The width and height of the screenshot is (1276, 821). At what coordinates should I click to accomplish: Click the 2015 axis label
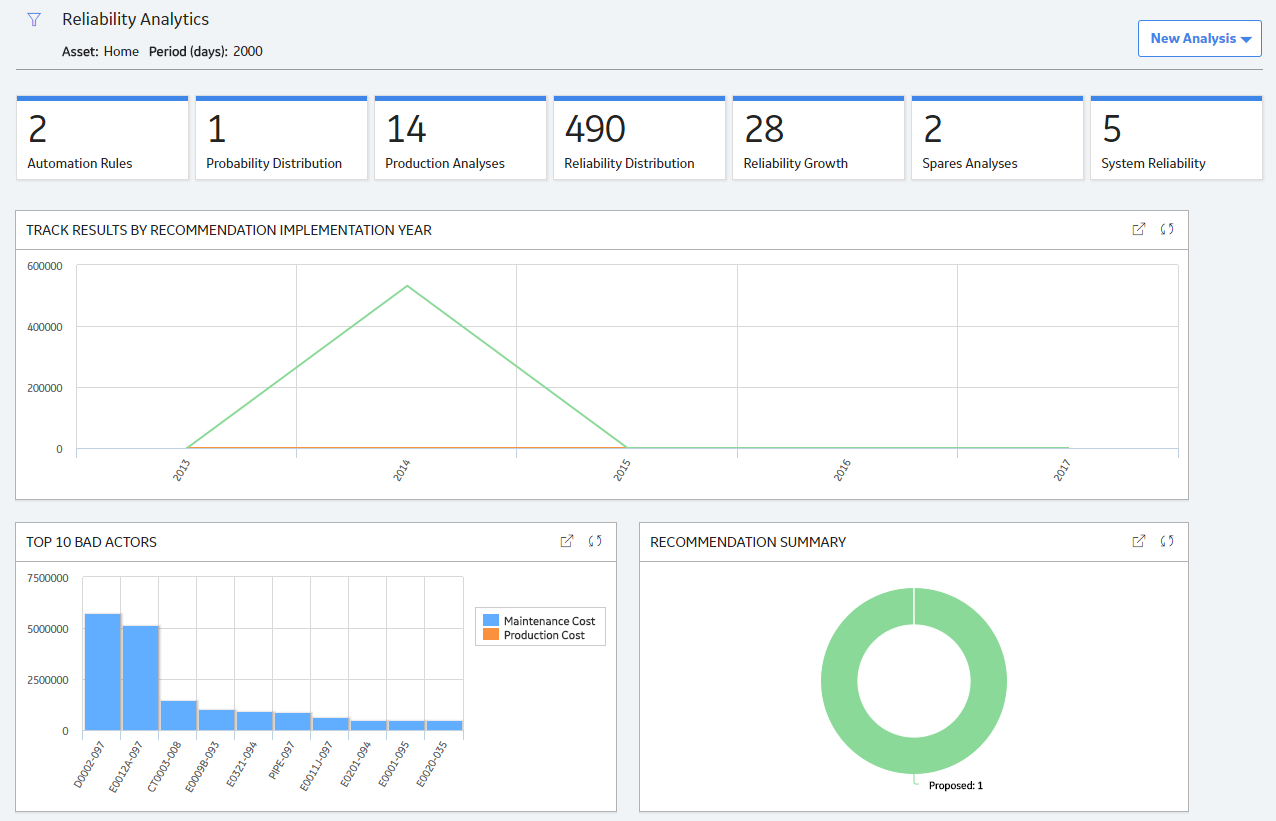(623, 471)
